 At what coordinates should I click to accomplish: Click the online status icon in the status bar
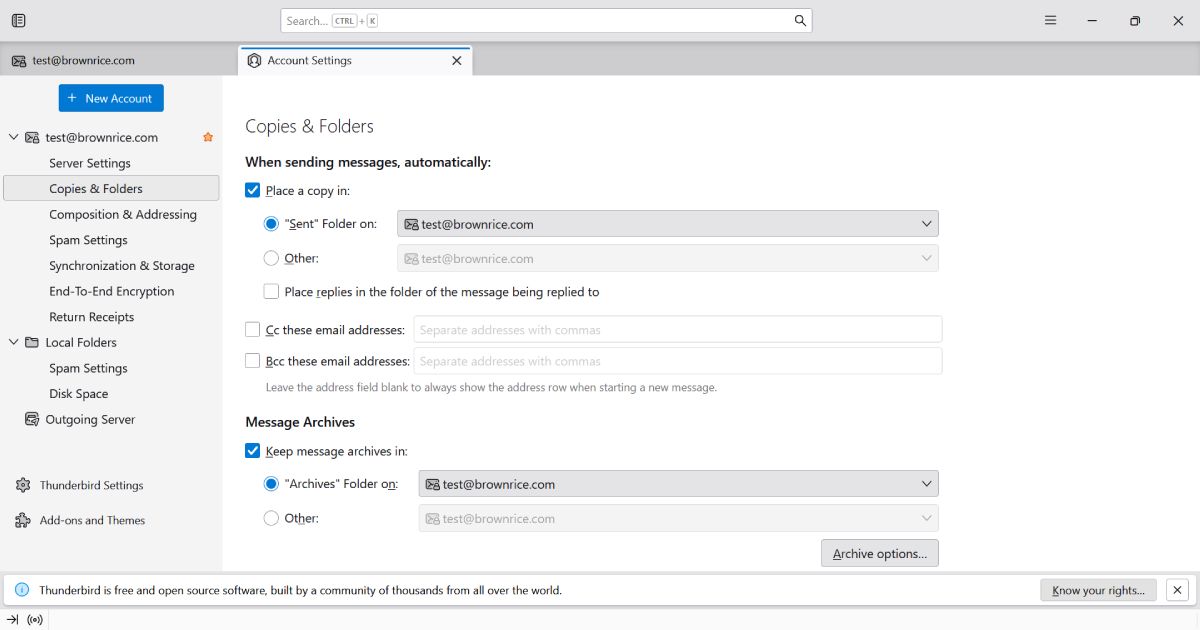pyautogui.click(x=35, y=620)
